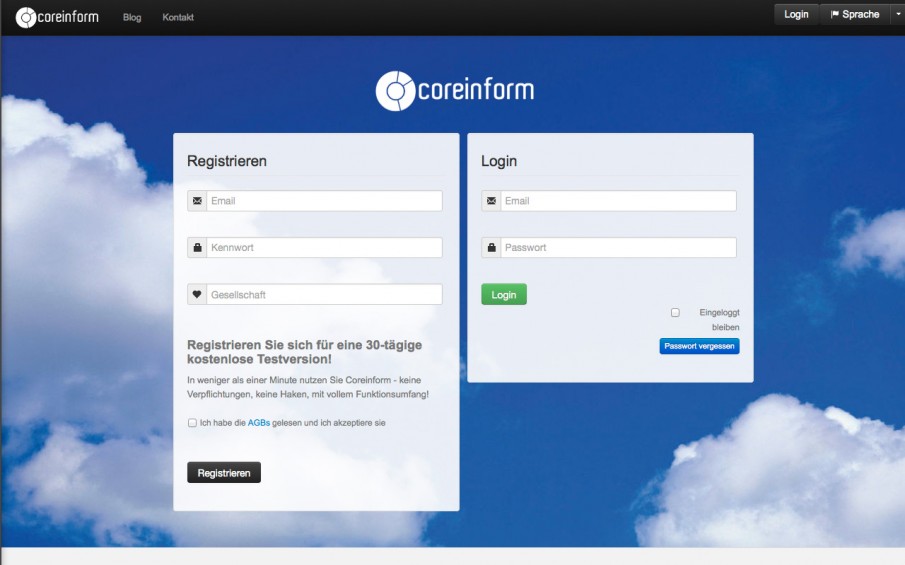The image size is (905, 565).
Task: Tick the AGBs acceptance checkbox
Action: (x=192, y=423)
